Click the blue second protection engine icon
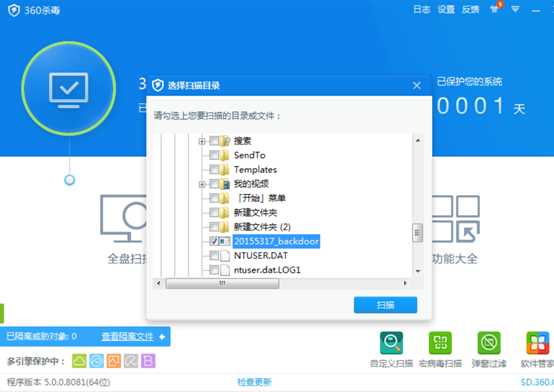Viewport: 554px width, 392px height. point(96,361)
